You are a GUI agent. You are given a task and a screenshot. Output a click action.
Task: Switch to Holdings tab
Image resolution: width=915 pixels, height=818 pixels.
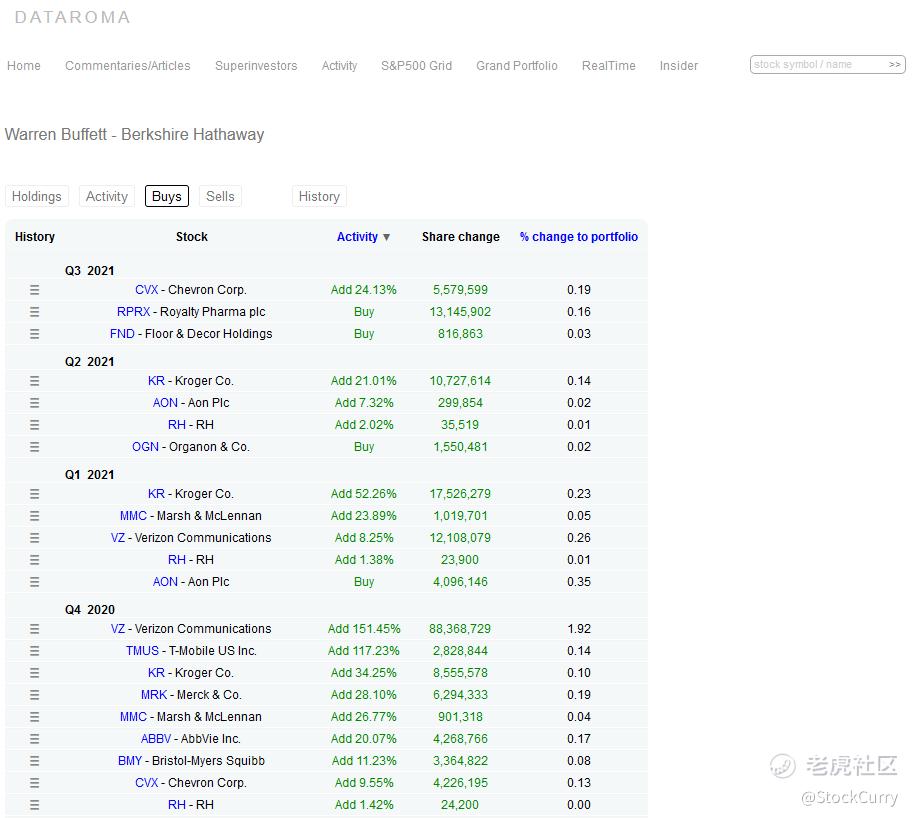point(37,197)
